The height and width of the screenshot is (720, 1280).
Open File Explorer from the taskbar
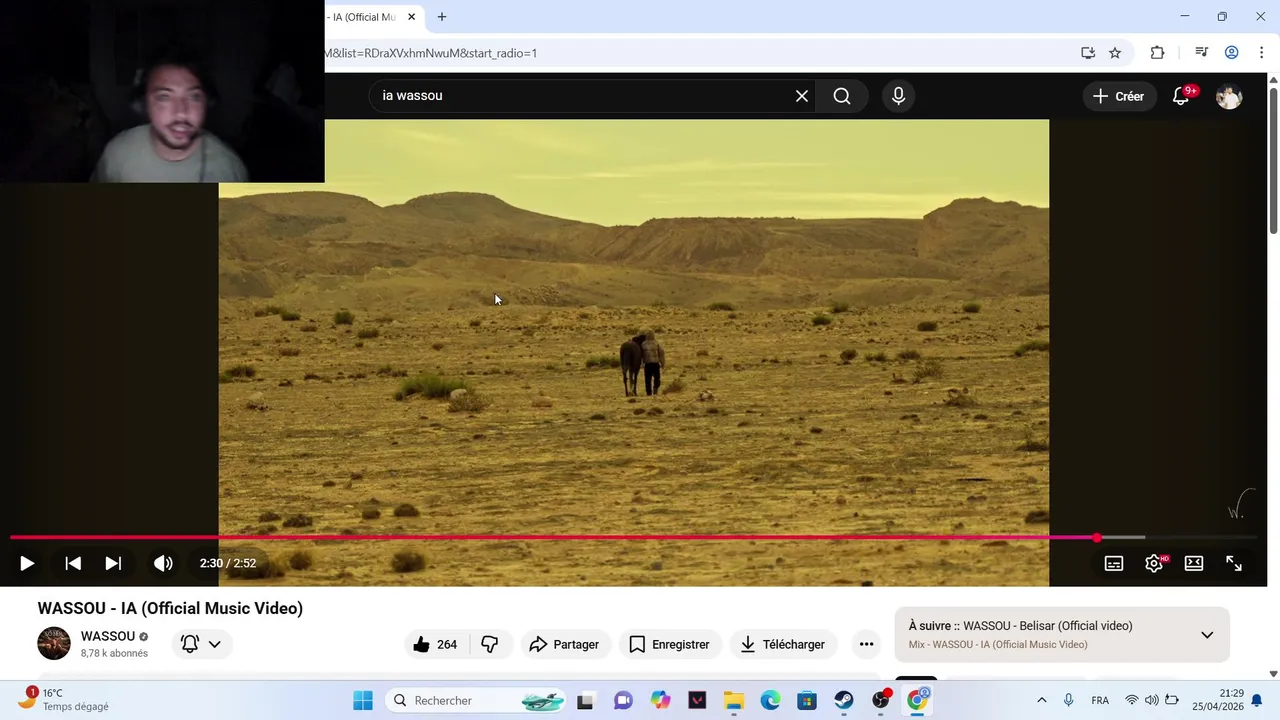click(734, 701)
